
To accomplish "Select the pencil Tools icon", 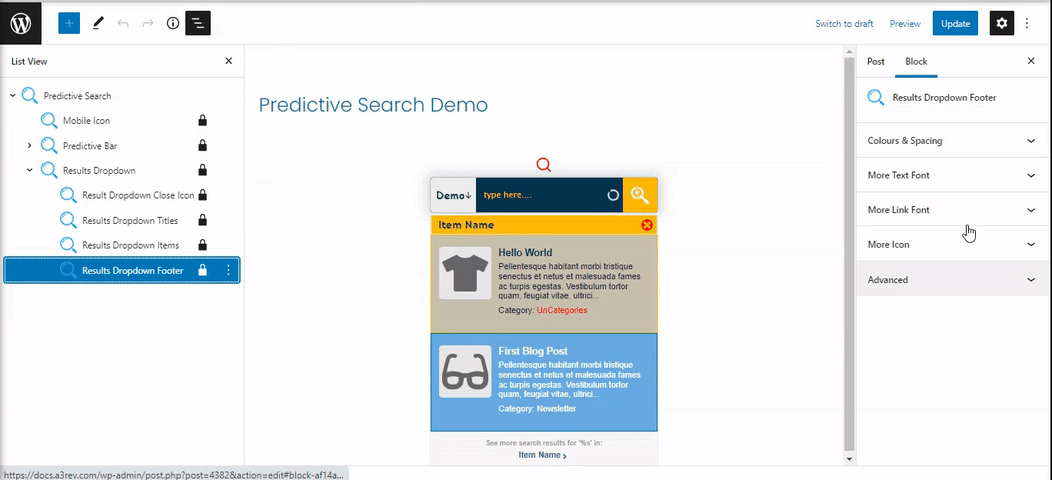I will click(x=97, y=23).
